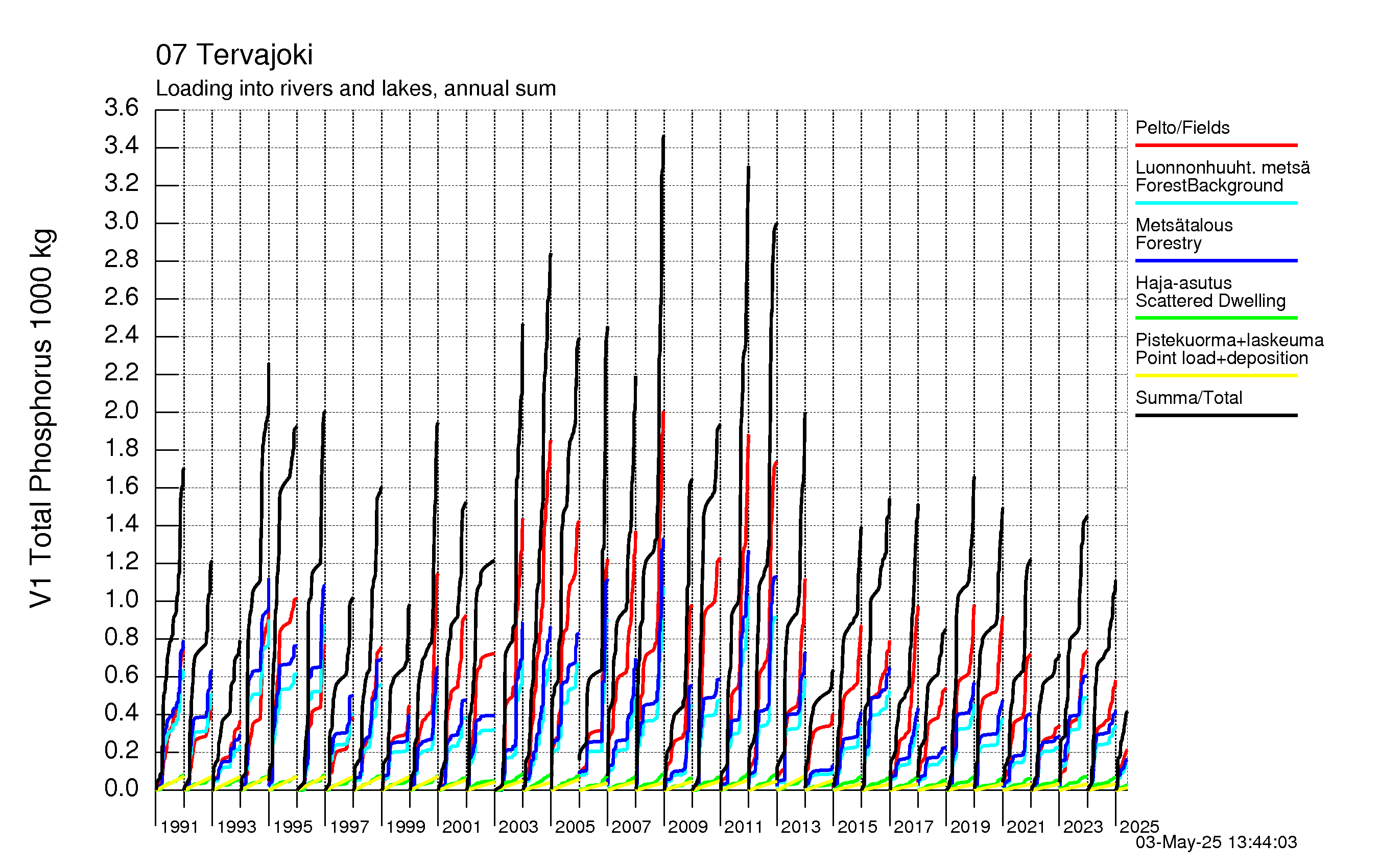The image size is (1379, 868).
Task: Click the x-axis year label 2019
Action: (970, 827)
